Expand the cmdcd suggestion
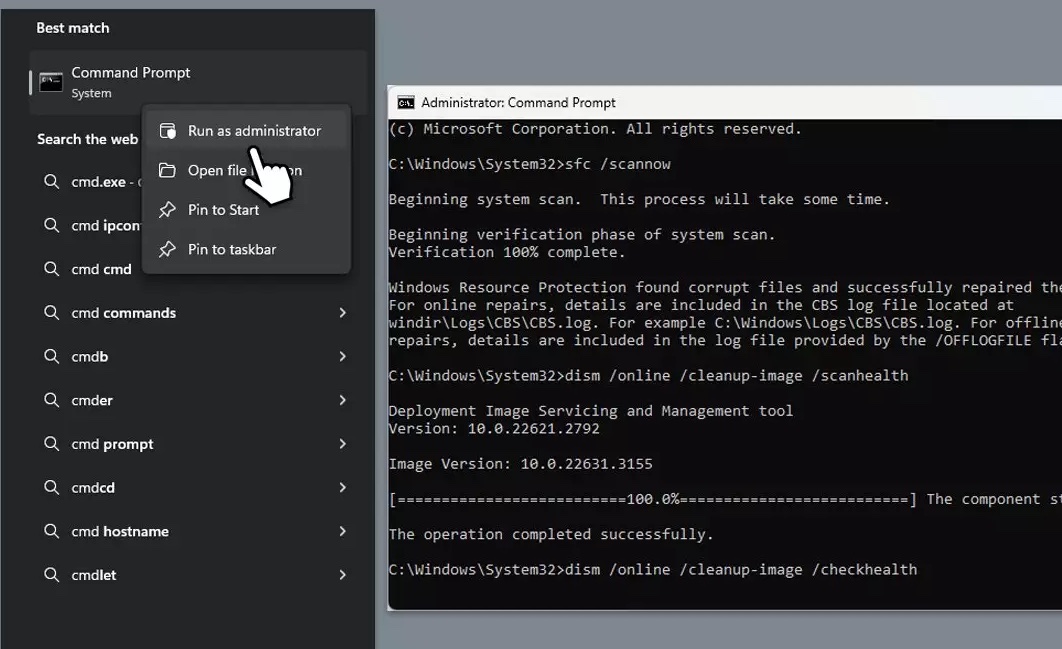 343,487
